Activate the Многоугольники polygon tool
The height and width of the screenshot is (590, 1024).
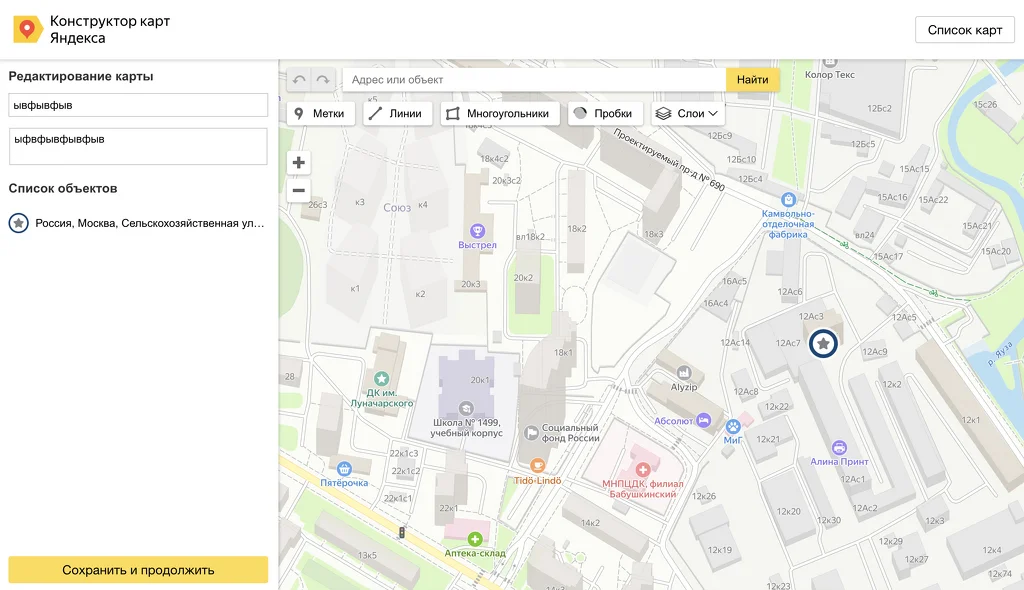click(x=500, y=114)
